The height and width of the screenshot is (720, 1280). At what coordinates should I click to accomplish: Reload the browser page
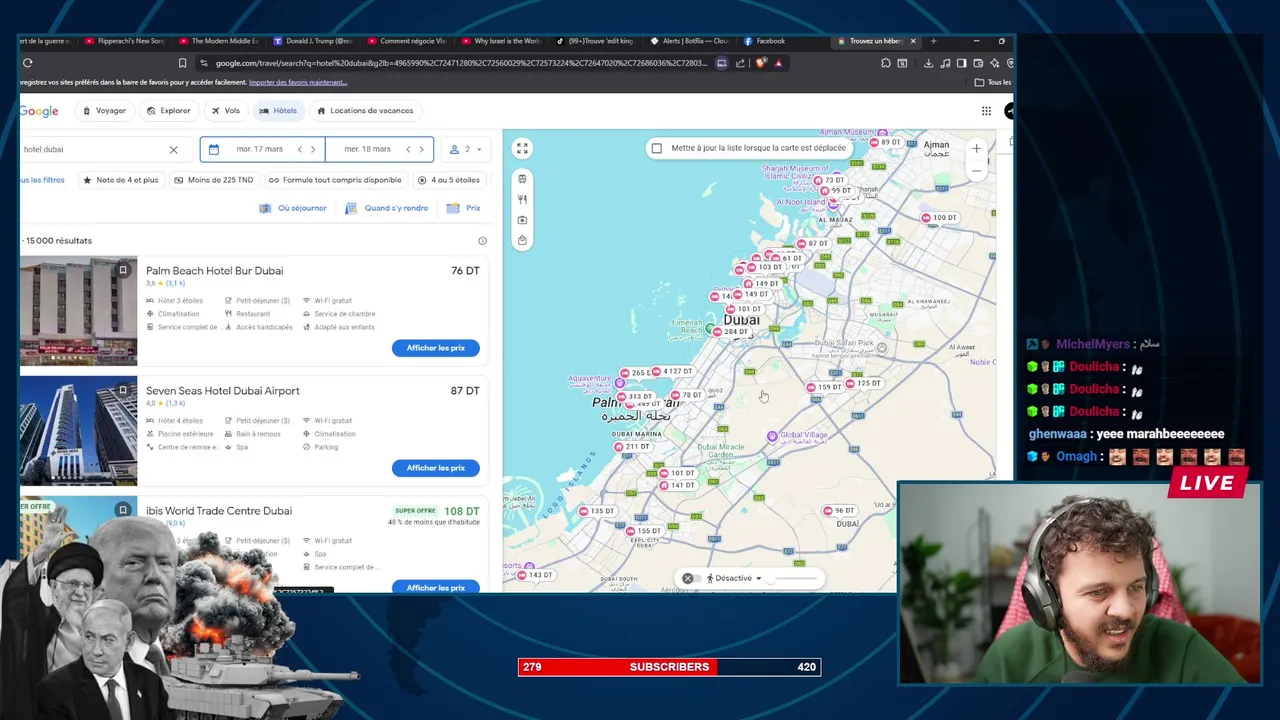pyautogui.click(x=28, y=63)
